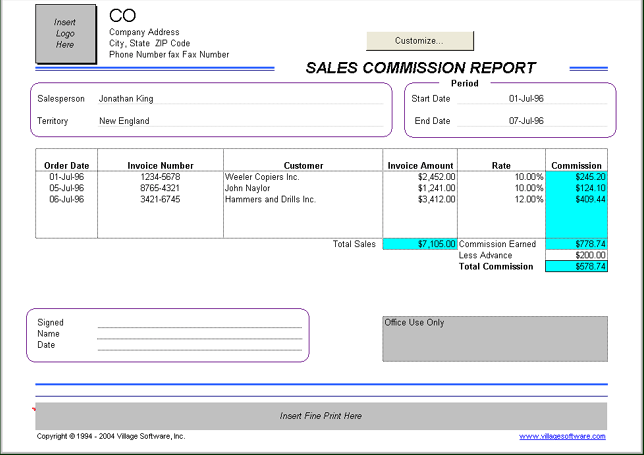Click the Start Date value 01-Jul-96
644x455 pixels.
[x=526, y=99]
